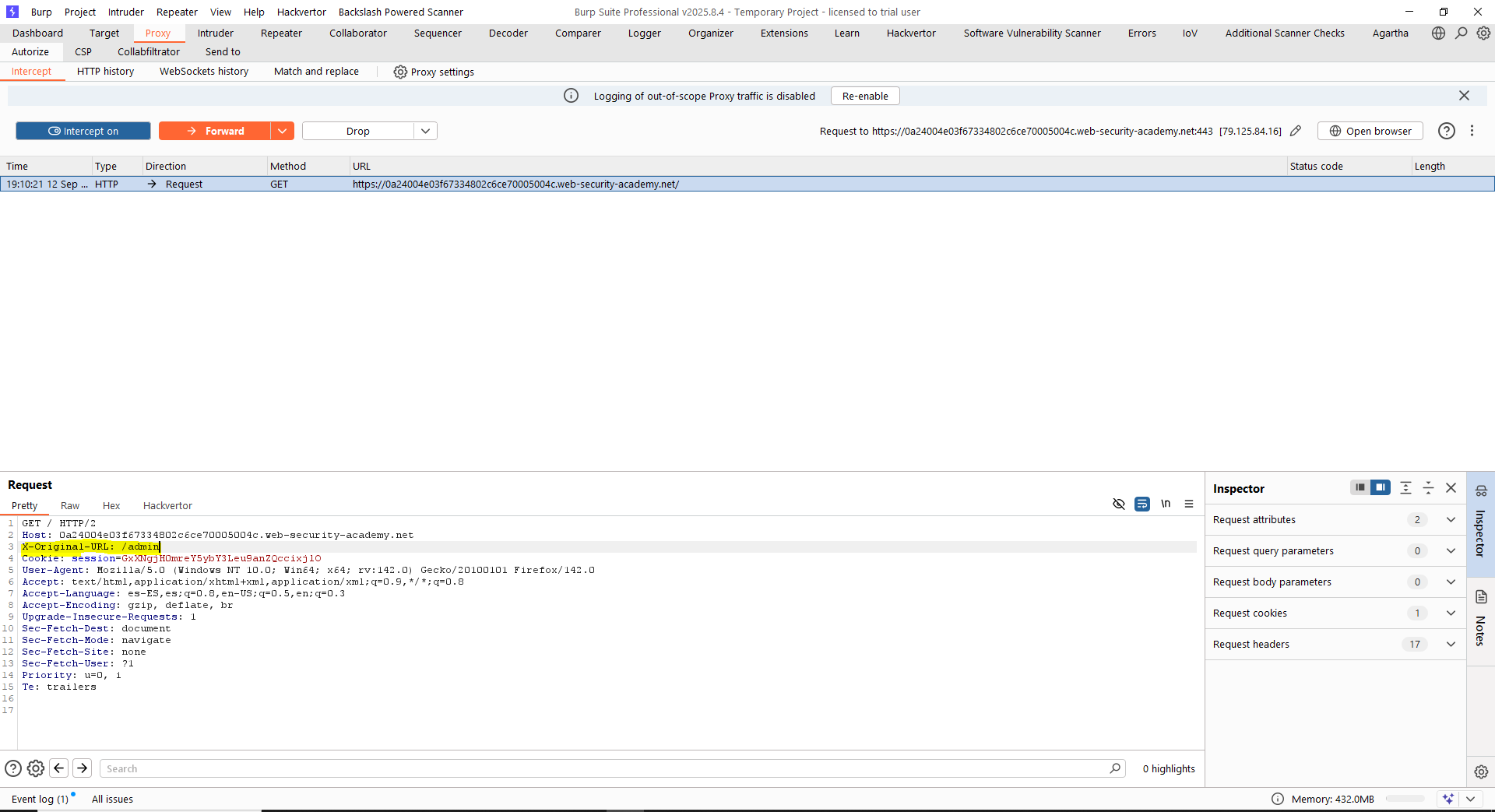
Task: Expand the Request headers section
Action: pos(1451,644)
